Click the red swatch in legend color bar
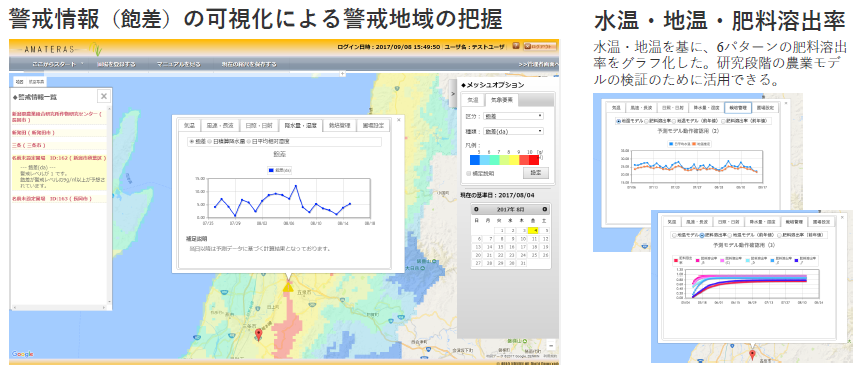 point(534,160)
